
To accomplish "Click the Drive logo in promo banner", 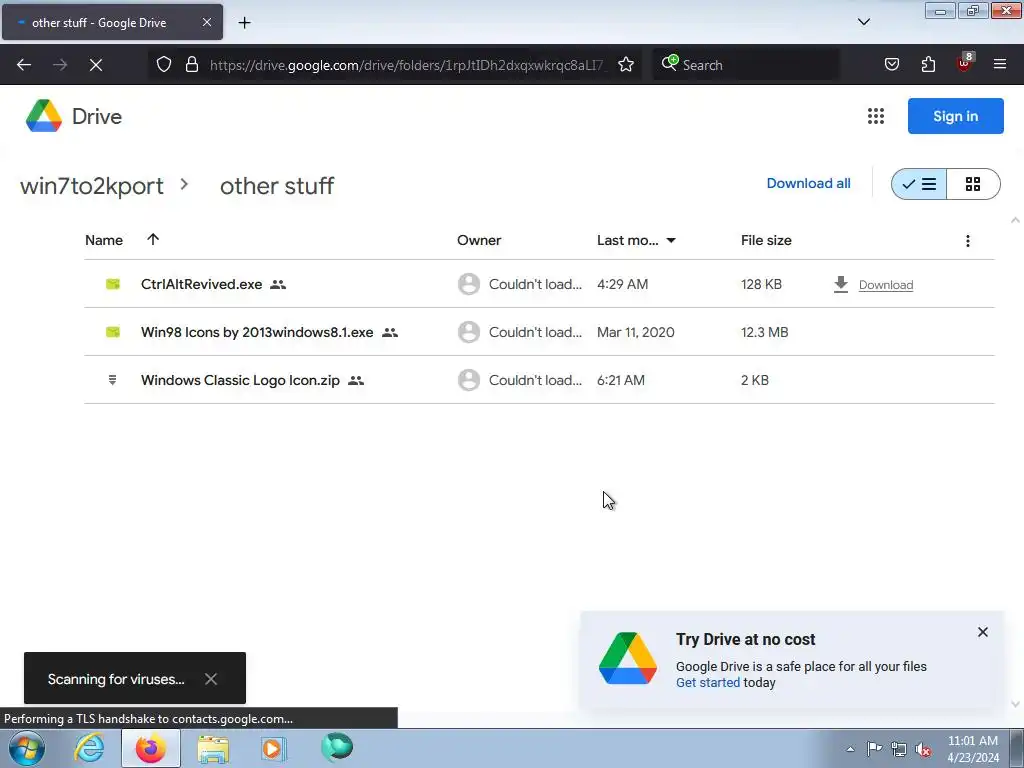I will click(x=628, y=658).
